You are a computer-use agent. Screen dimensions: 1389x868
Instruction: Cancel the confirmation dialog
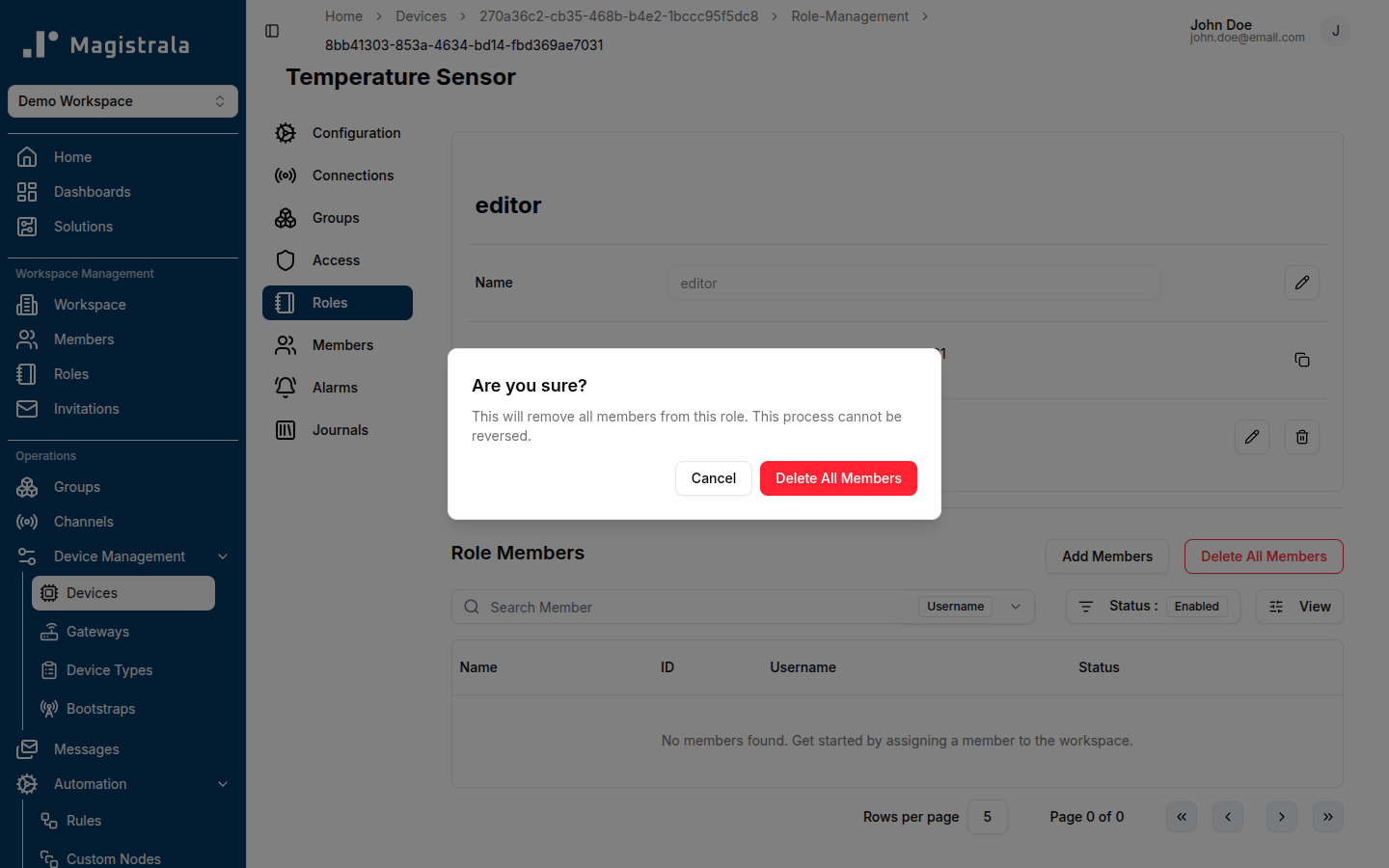pyautogui.click(x=714, y=478)
